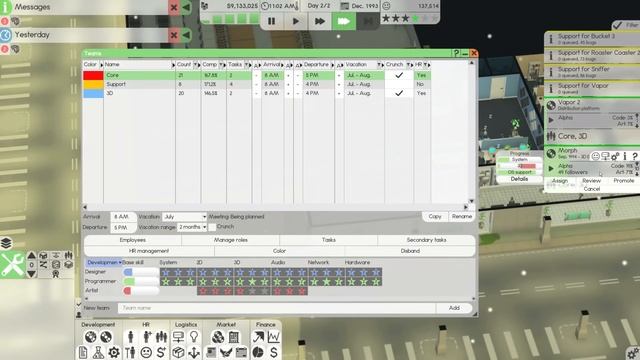This screenshot has width=640, height=360.
Task: Click the eagle emblem icon
Action: 226,352
